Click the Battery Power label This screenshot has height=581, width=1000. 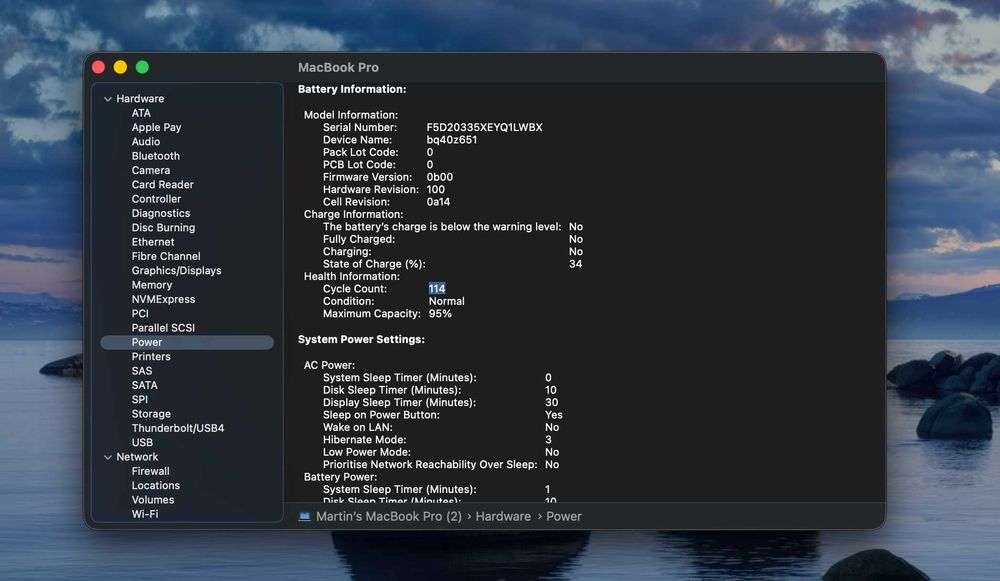coord(341,477)
